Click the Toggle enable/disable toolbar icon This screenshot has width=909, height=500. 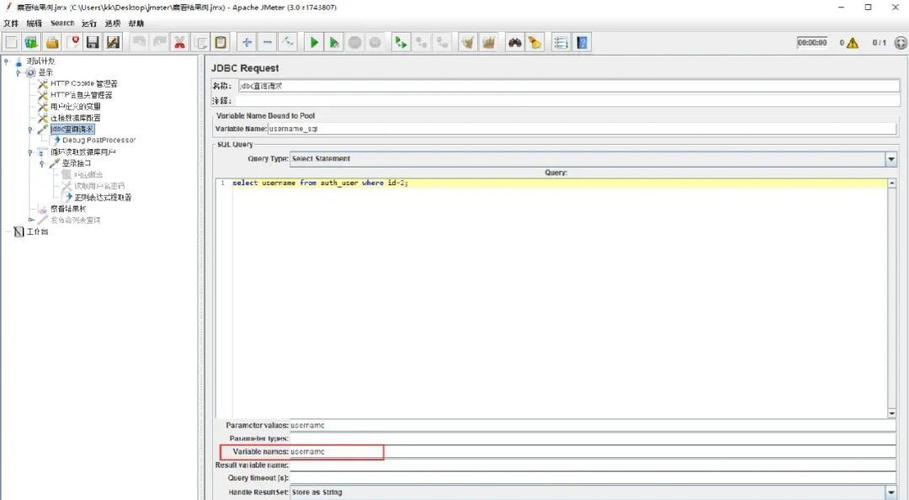coord(288,42)
